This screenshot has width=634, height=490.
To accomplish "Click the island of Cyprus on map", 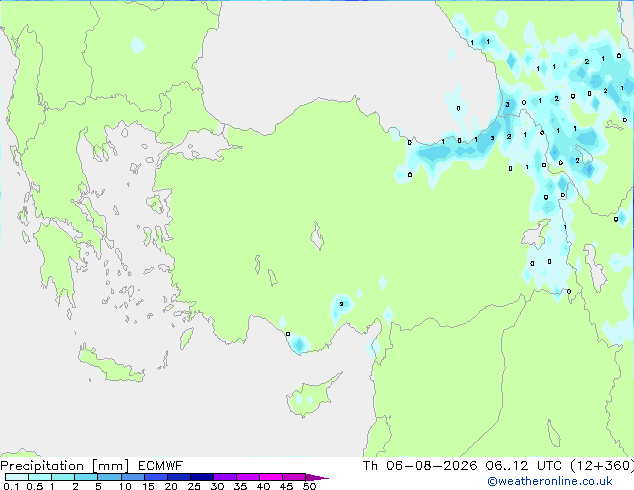I will pos(313,396).
